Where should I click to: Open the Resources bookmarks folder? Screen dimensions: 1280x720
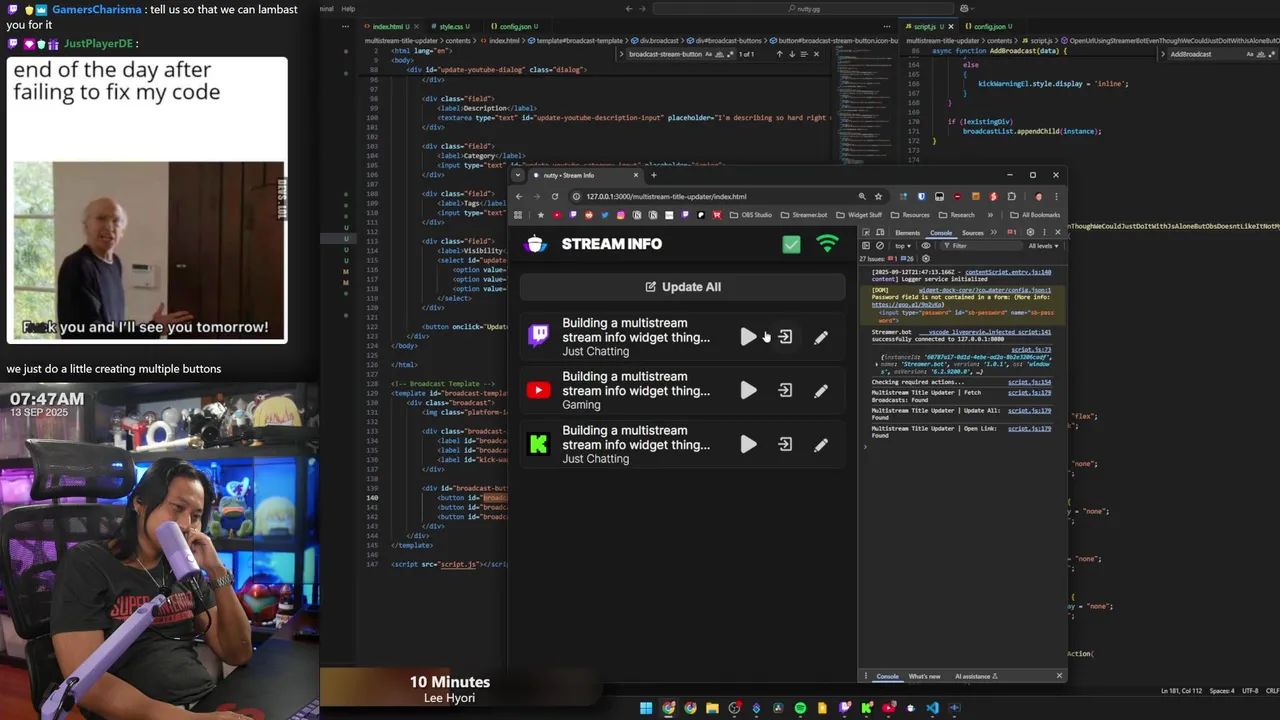pos(911,215)
